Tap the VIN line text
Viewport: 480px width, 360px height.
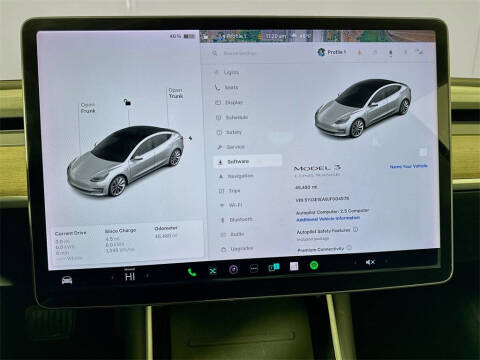[x=322, y=199]
